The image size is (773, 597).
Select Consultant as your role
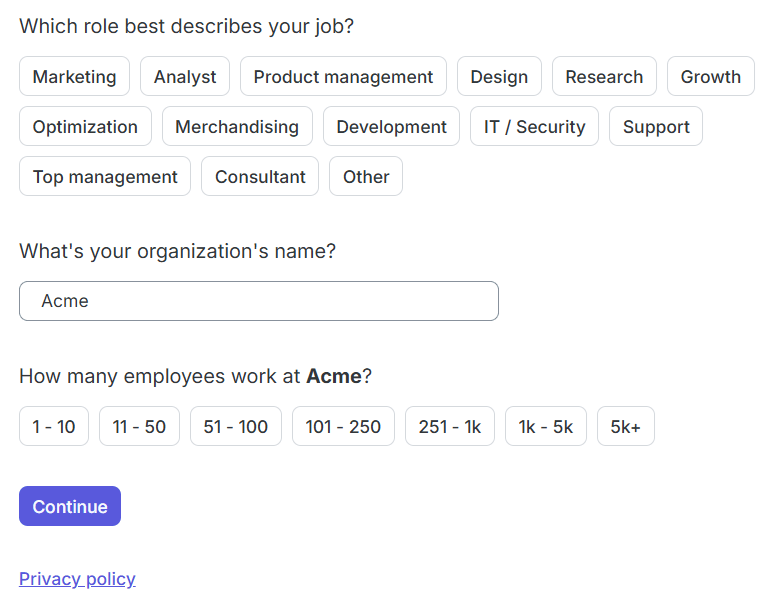260,176
